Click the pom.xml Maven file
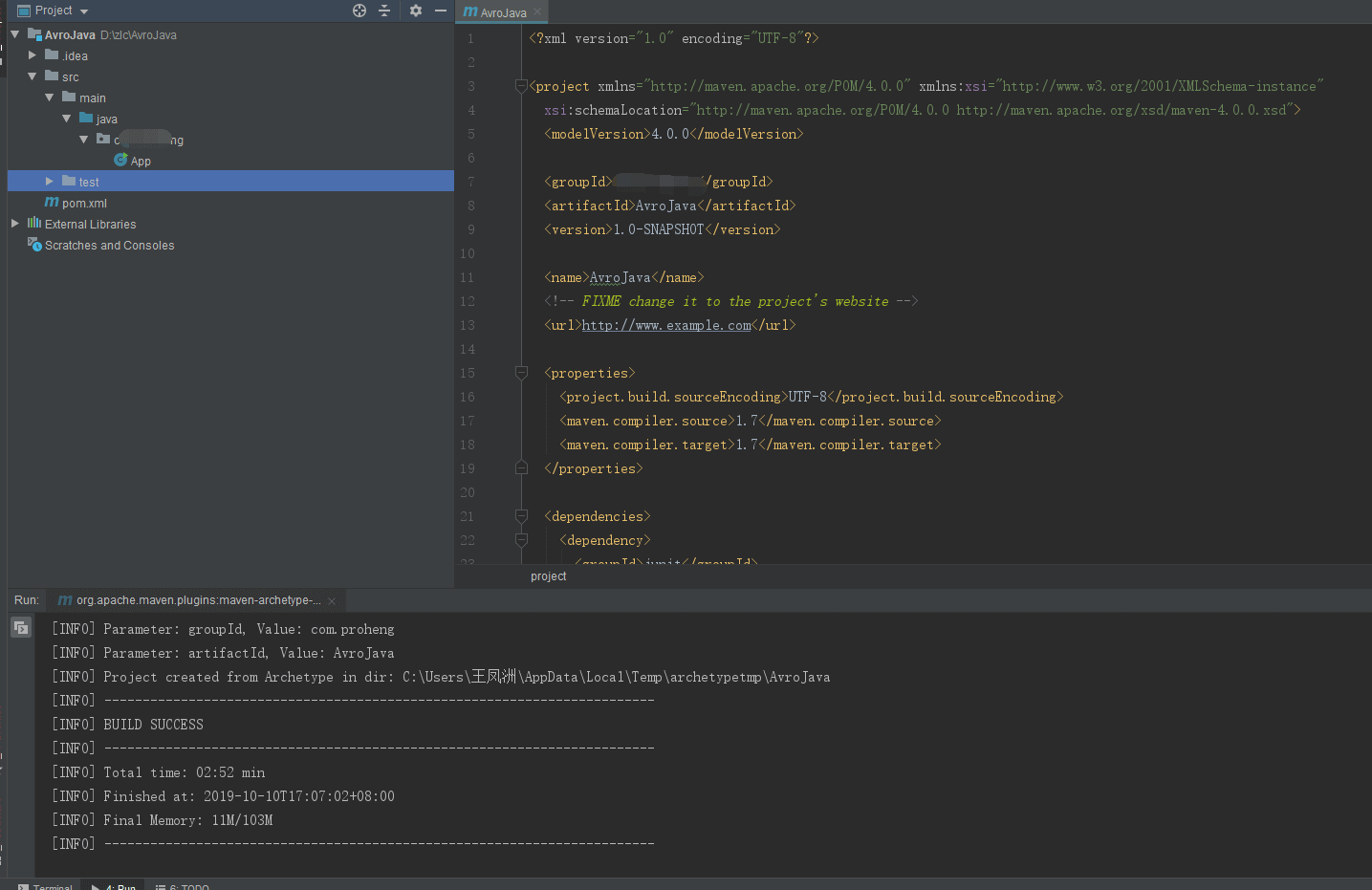1372x890 pixels. 84,204
